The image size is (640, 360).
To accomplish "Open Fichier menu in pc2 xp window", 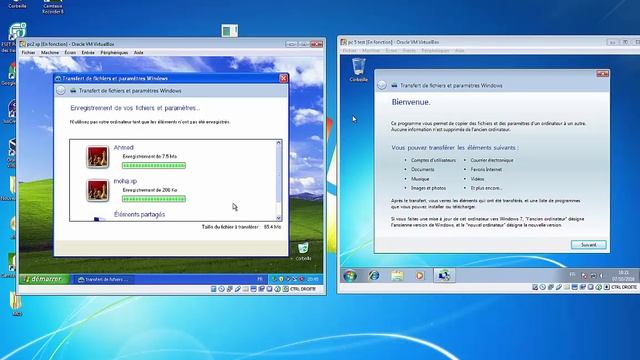I will pos(28,53).
